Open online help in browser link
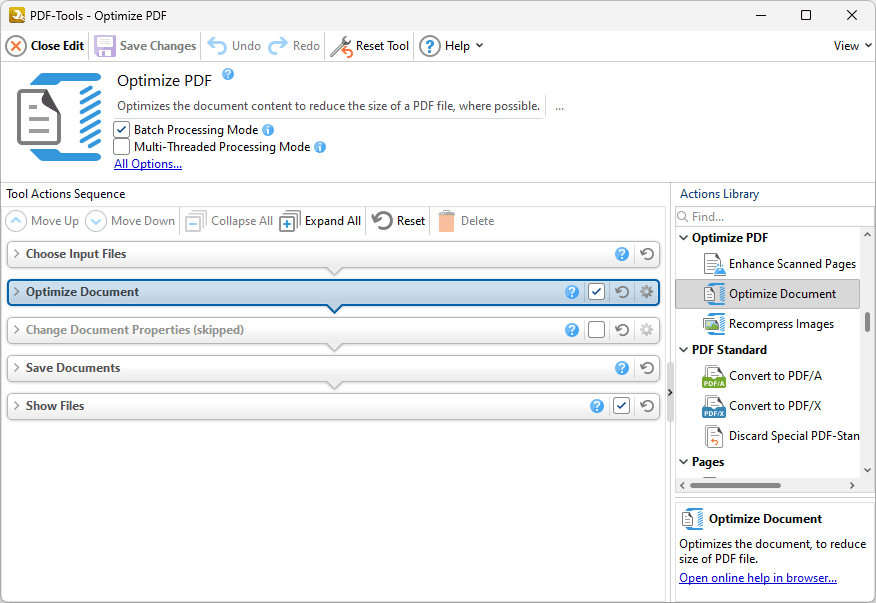 pyautogui.click(x=758, y=578)
